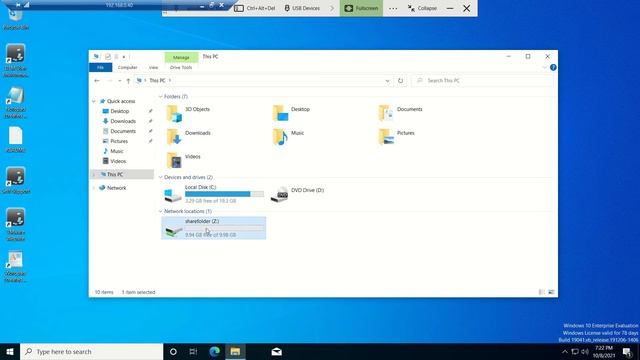Switch to details view in status bar
Screen dimensions: 640x360
click(x=542, y=292)
